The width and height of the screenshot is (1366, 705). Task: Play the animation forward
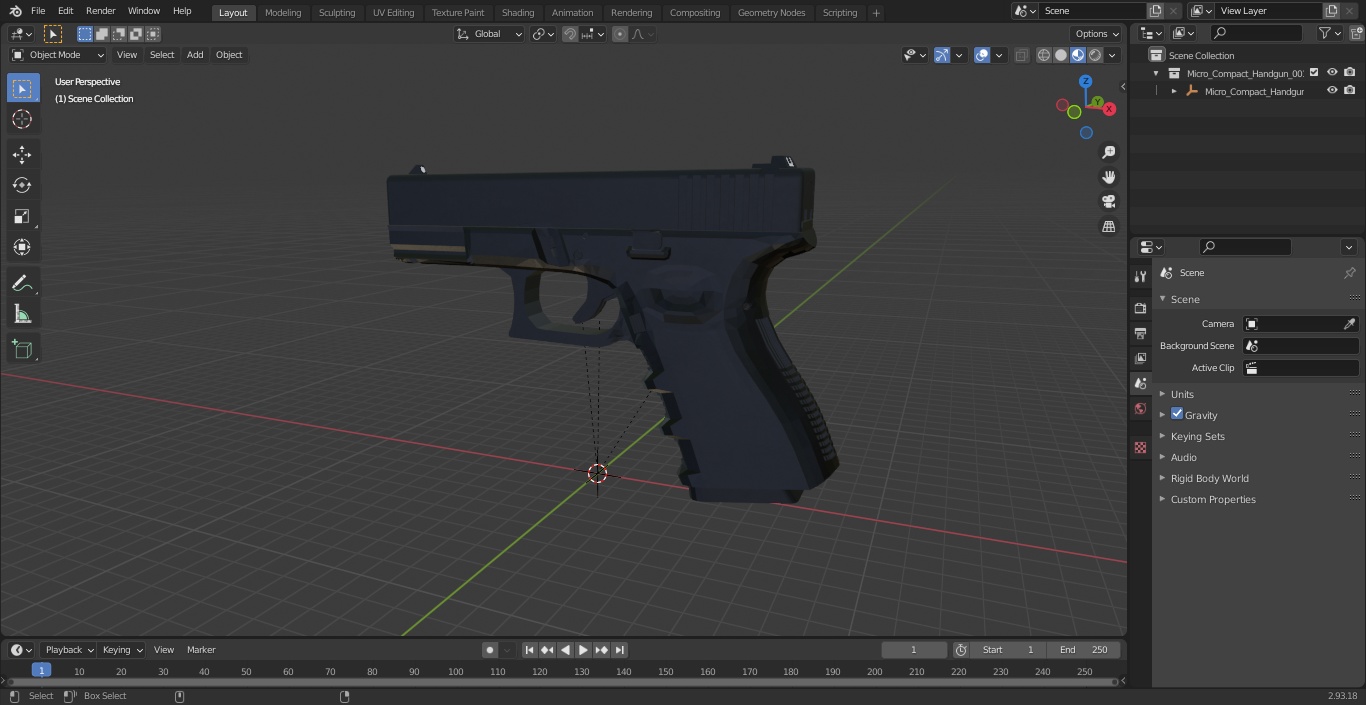[x=583, y=650]
